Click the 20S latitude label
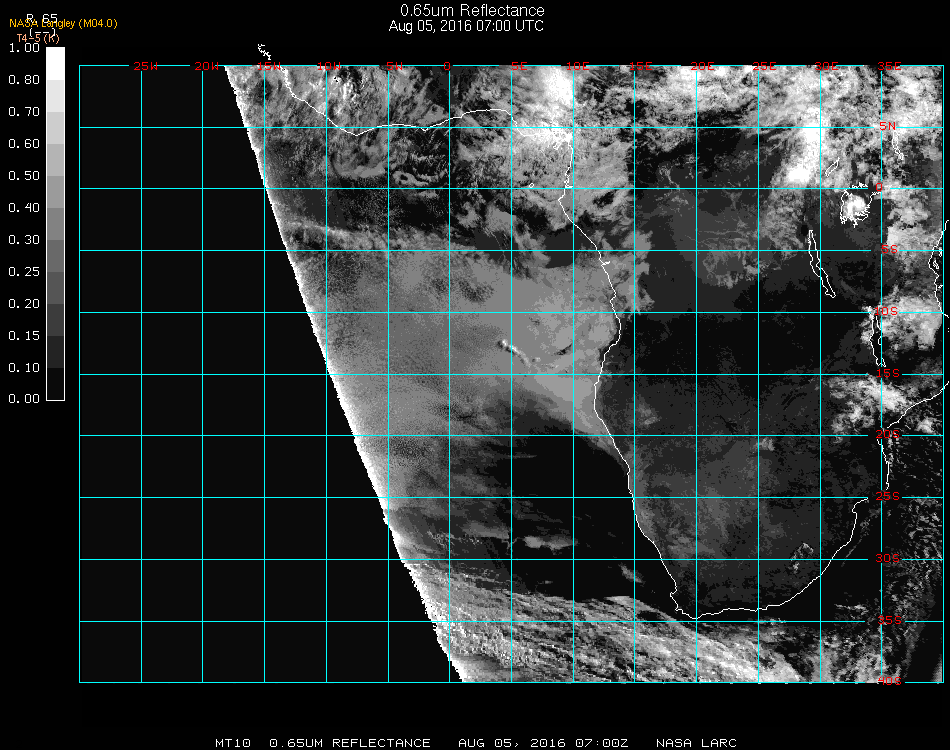Screen dimensions: 950x750 (x=888, y=434)
